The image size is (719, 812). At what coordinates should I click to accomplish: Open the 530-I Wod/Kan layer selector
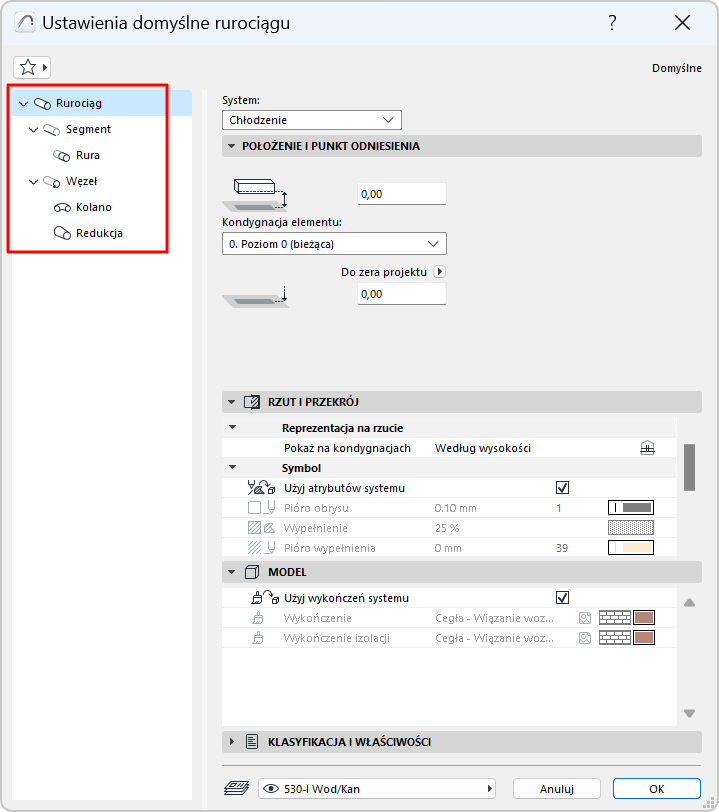[377, 789]
